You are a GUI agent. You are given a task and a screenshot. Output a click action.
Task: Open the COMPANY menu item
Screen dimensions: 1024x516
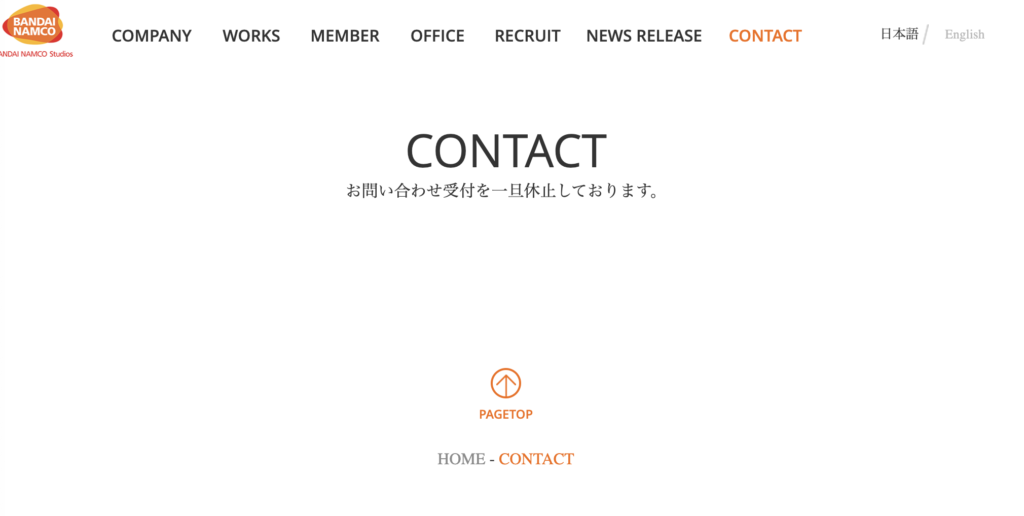pos(152,36)
